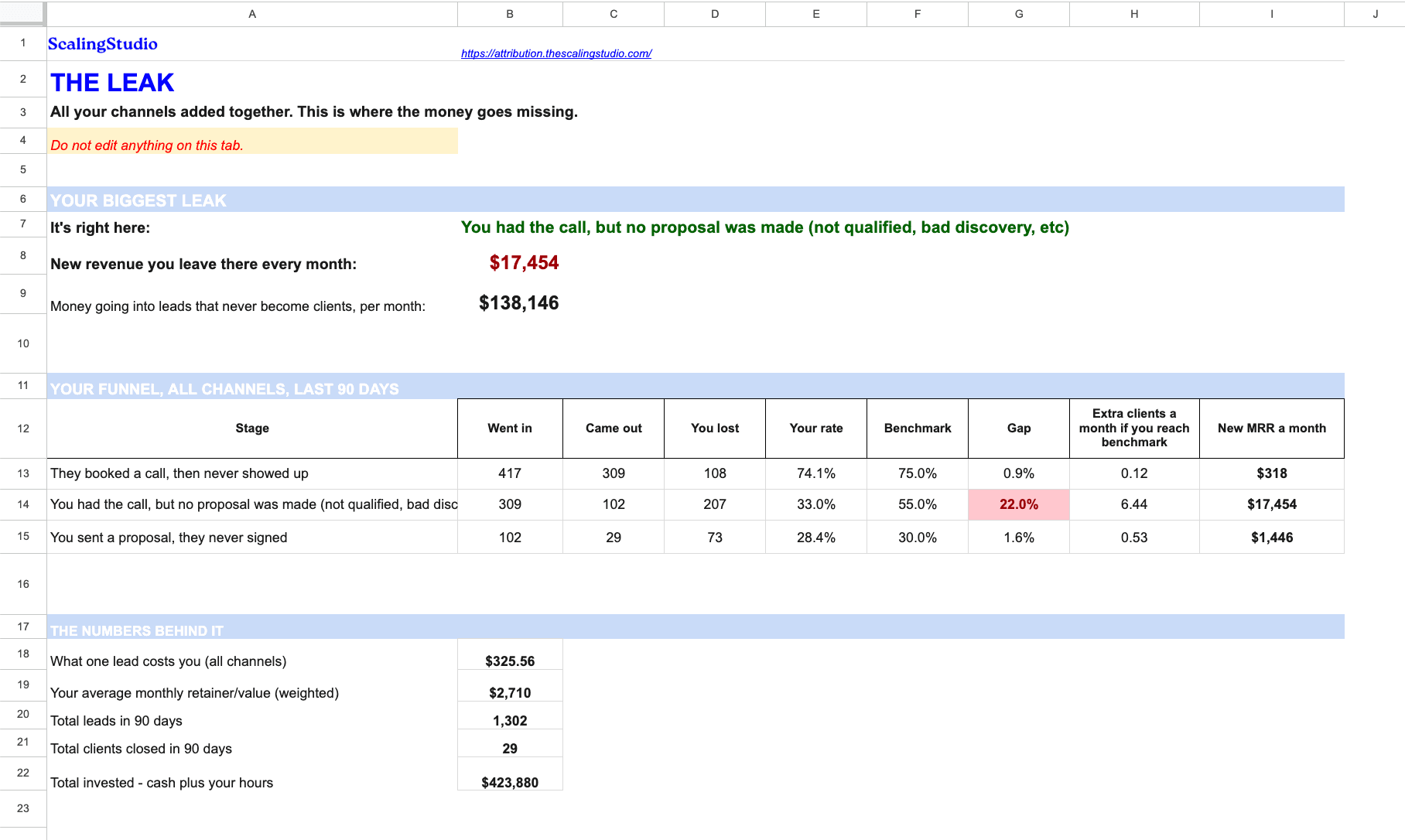Select the 'Stage' table header cell
The width and height of the screenshot is (1405, 840).
coord(252,429)
